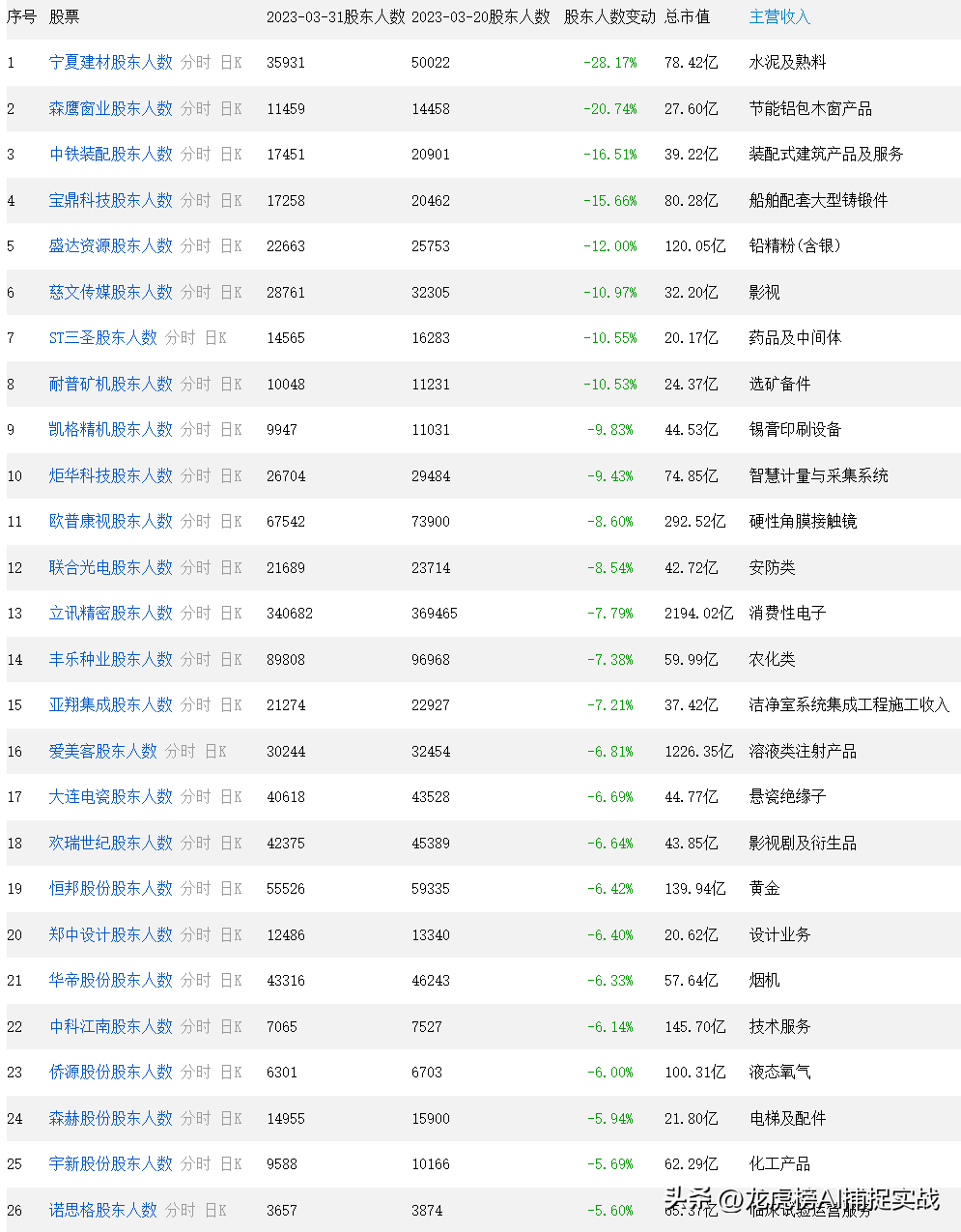Open 宝鼎科技股东人数 link

pyautogui.click(x=111, y=200)
